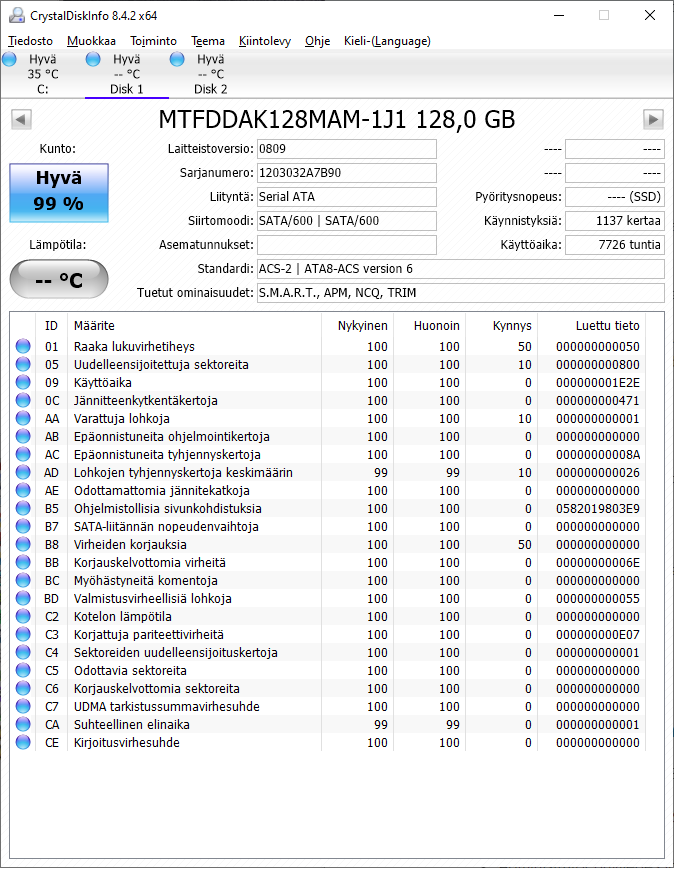Image resolution: width=675 pixels, height=871 pixels.
Task: Click status orb of Odottamattomia jännitekatkoja row
Action: [23, 490]
